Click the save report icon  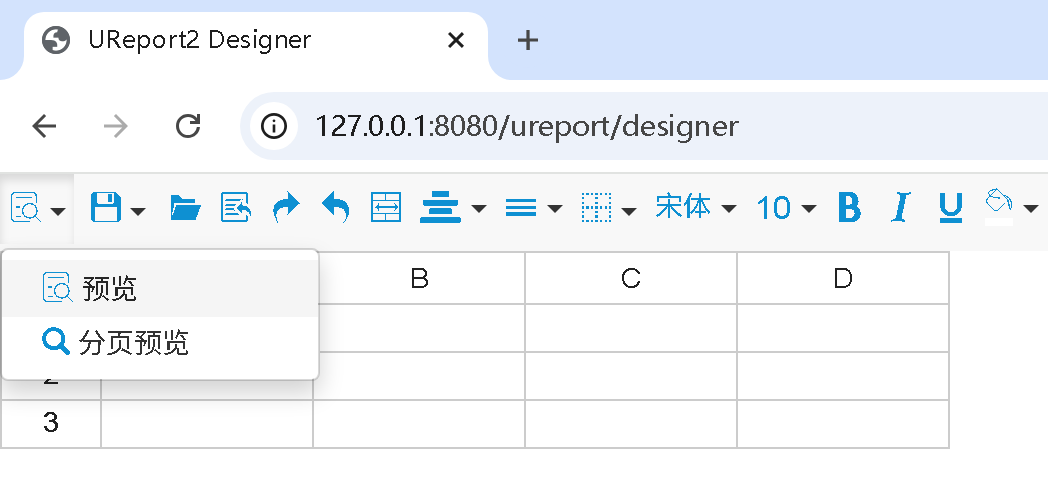coord(106,208)
